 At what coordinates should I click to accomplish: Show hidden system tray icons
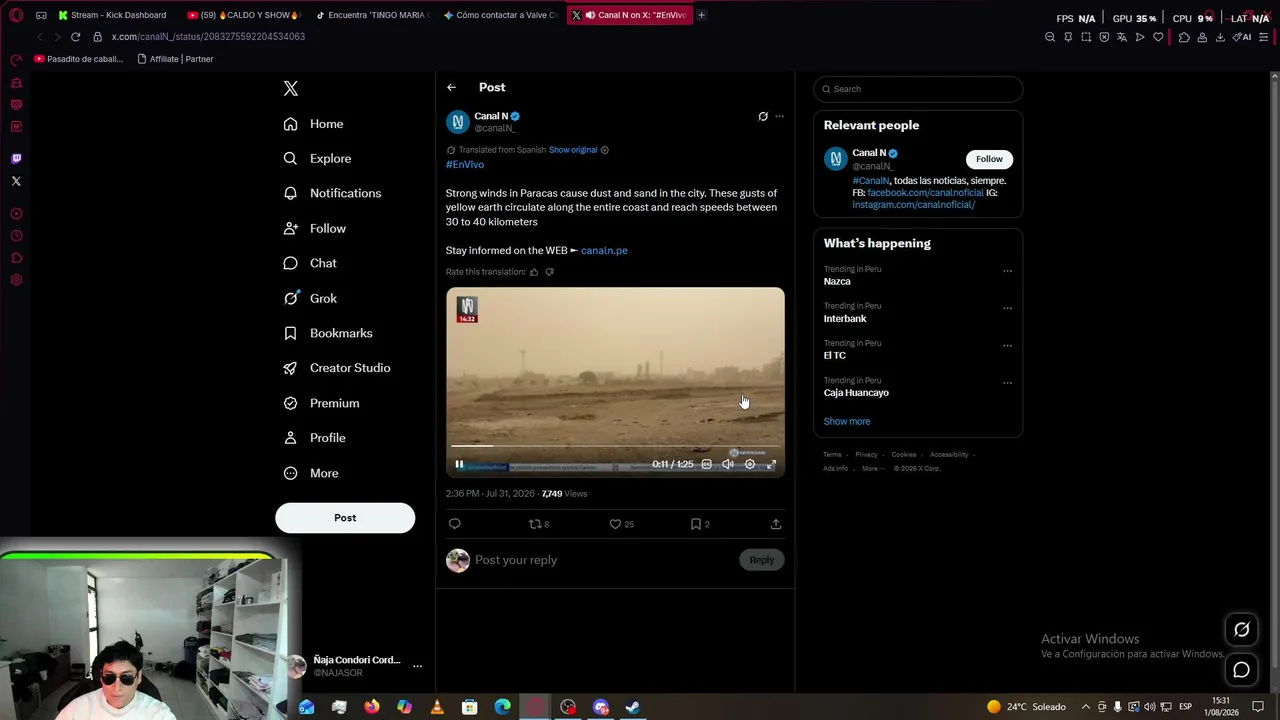point(1086,707)
